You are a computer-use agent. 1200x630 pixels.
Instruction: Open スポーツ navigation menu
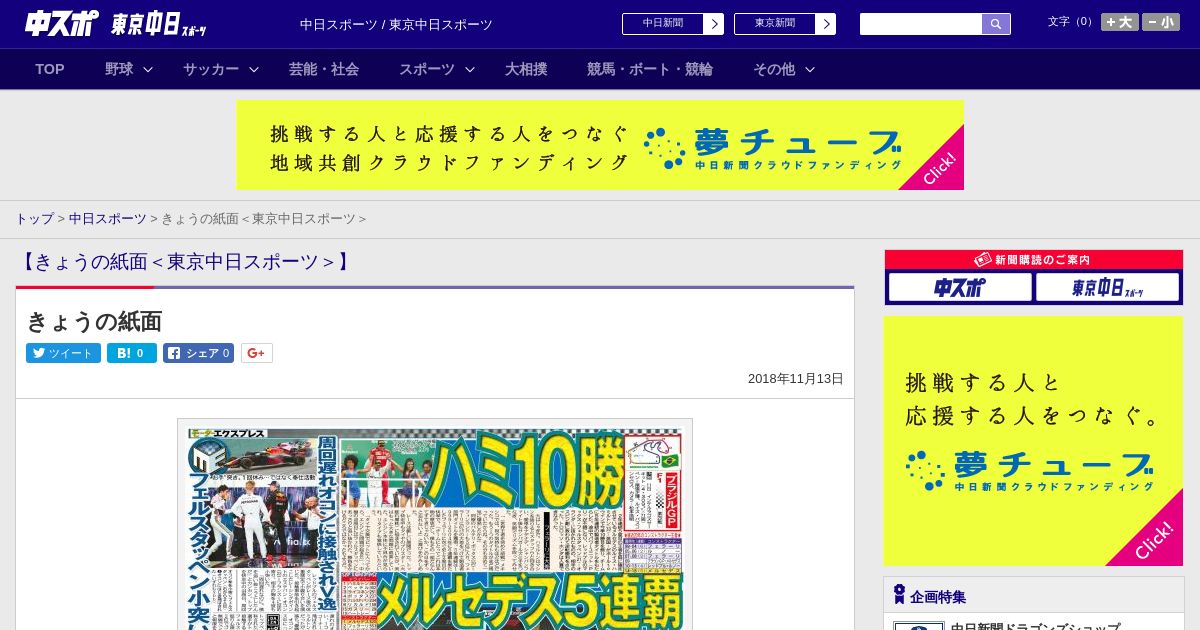(427, 69)
